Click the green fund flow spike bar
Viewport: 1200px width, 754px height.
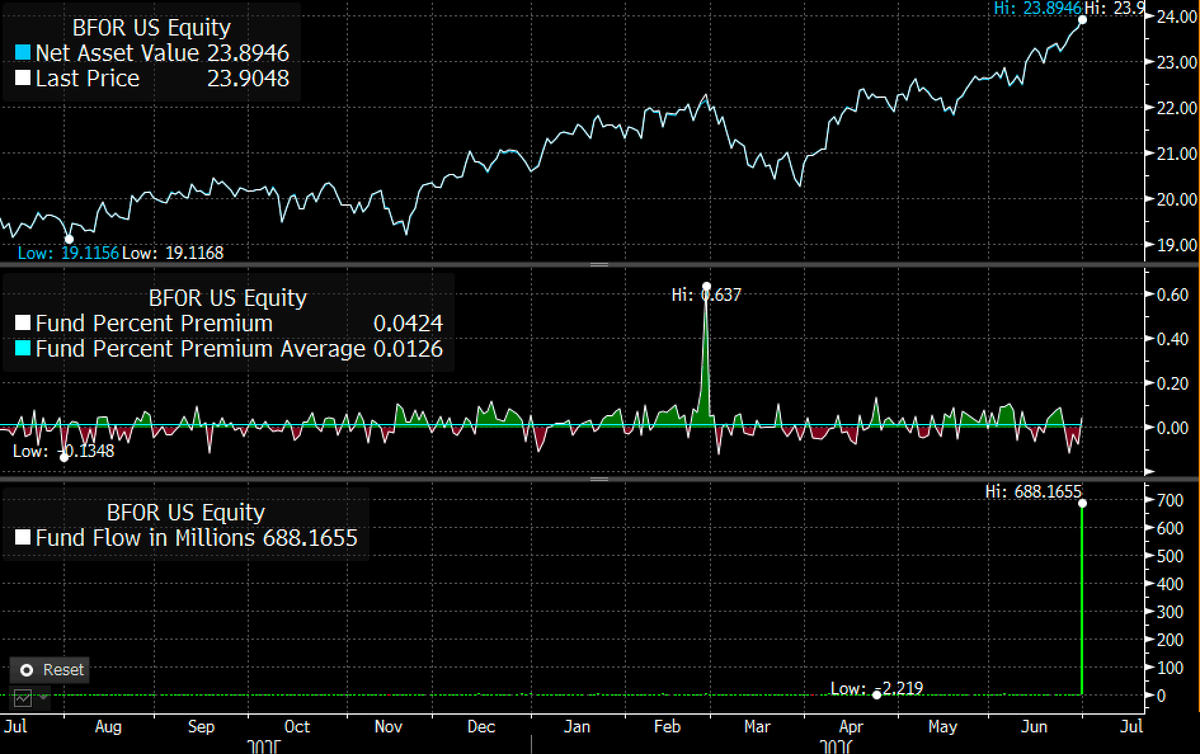1083,599
